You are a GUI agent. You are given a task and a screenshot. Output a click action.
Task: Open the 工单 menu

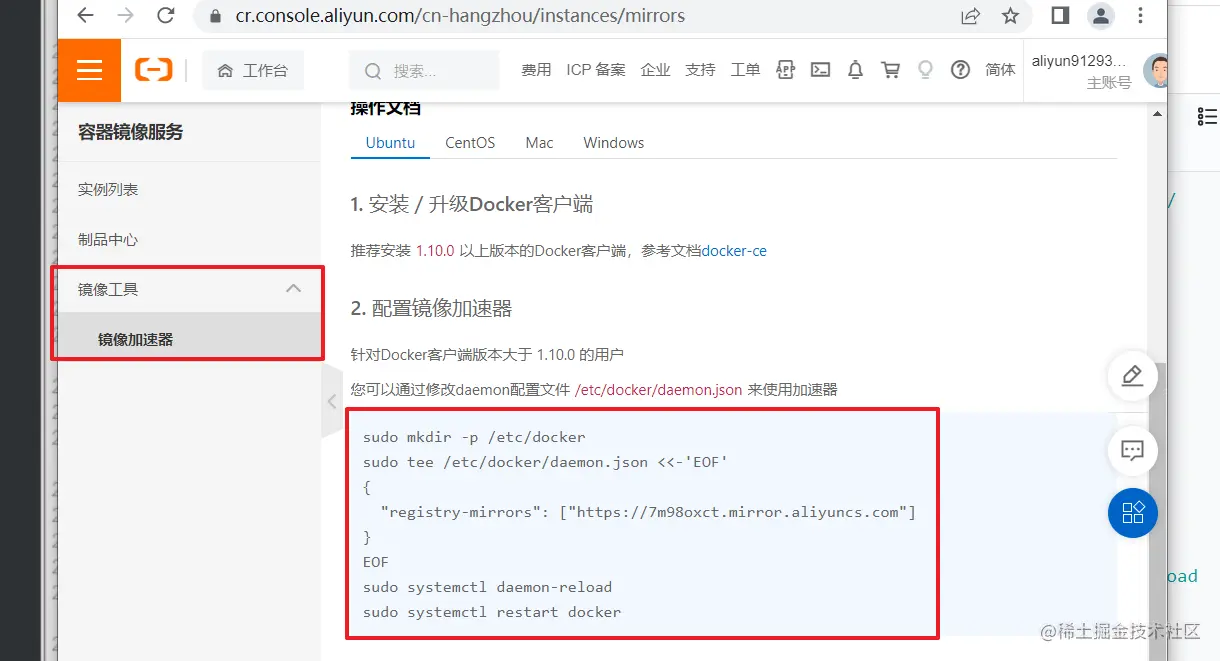745,70
